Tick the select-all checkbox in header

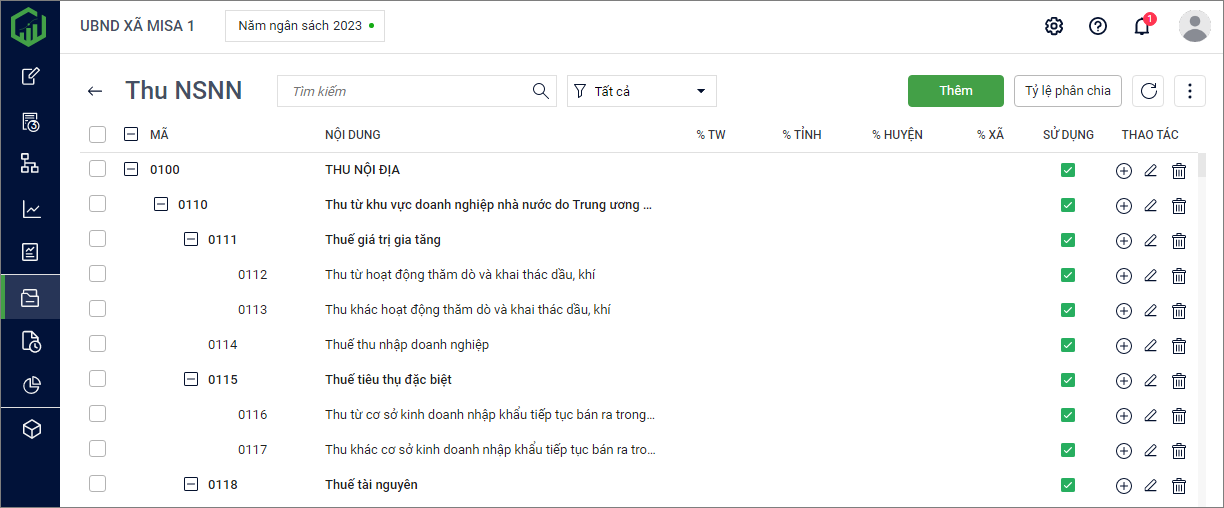click(97, 134)
